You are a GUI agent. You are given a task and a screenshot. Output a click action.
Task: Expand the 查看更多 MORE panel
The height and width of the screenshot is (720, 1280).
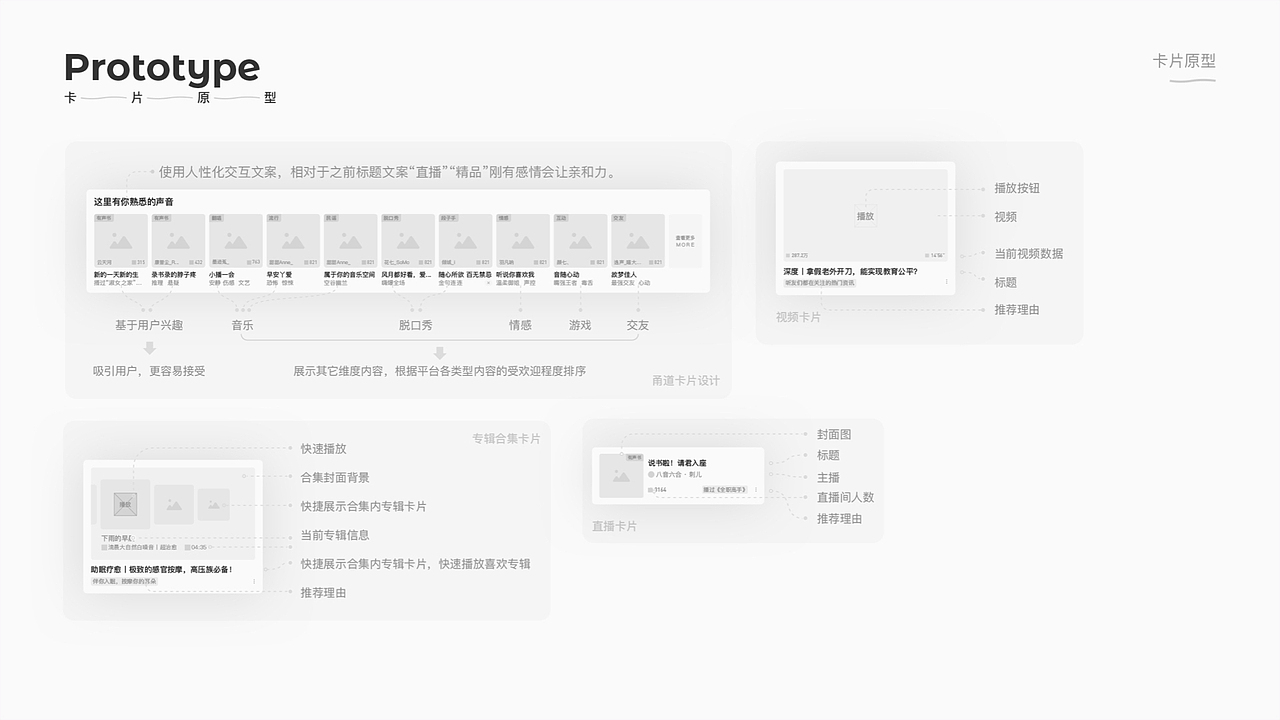(686, 242)
